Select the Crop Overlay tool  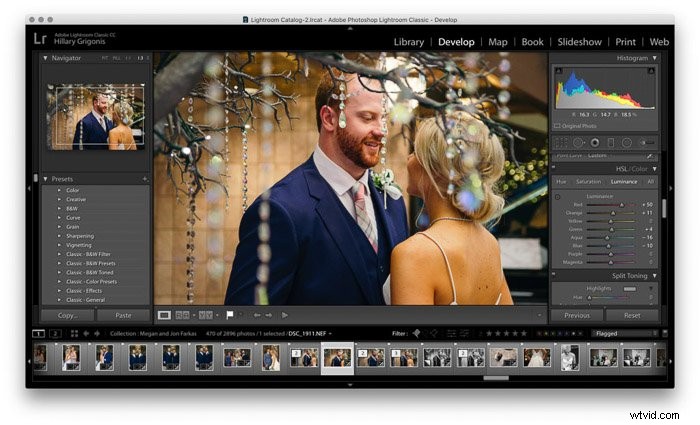coord(561,142)
